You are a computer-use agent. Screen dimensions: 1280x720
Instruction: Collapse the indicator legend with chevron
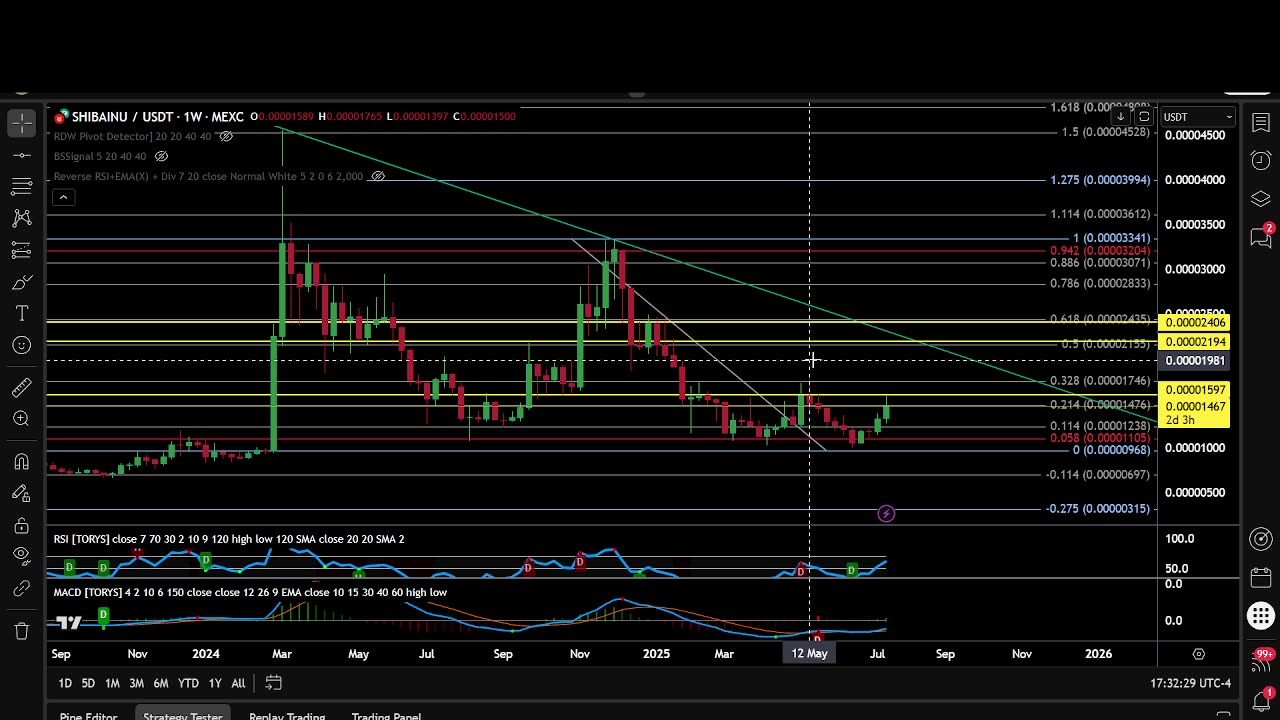pos(63,197)
